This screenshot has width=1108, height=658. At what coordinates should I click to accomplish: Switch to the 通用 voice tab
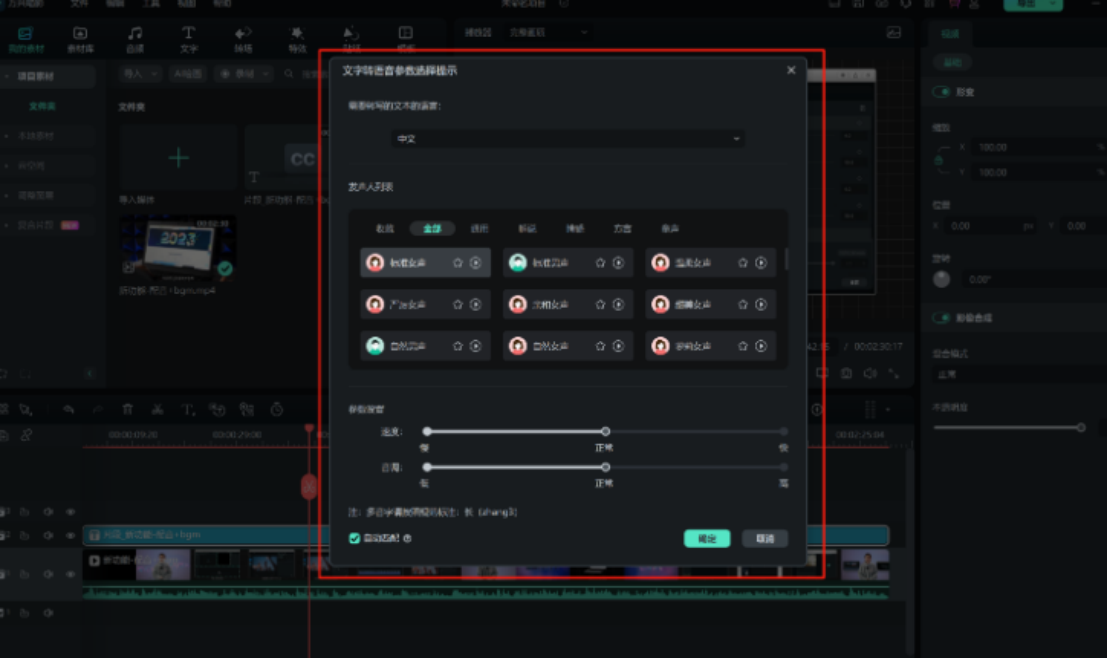[x=480, y=228]
